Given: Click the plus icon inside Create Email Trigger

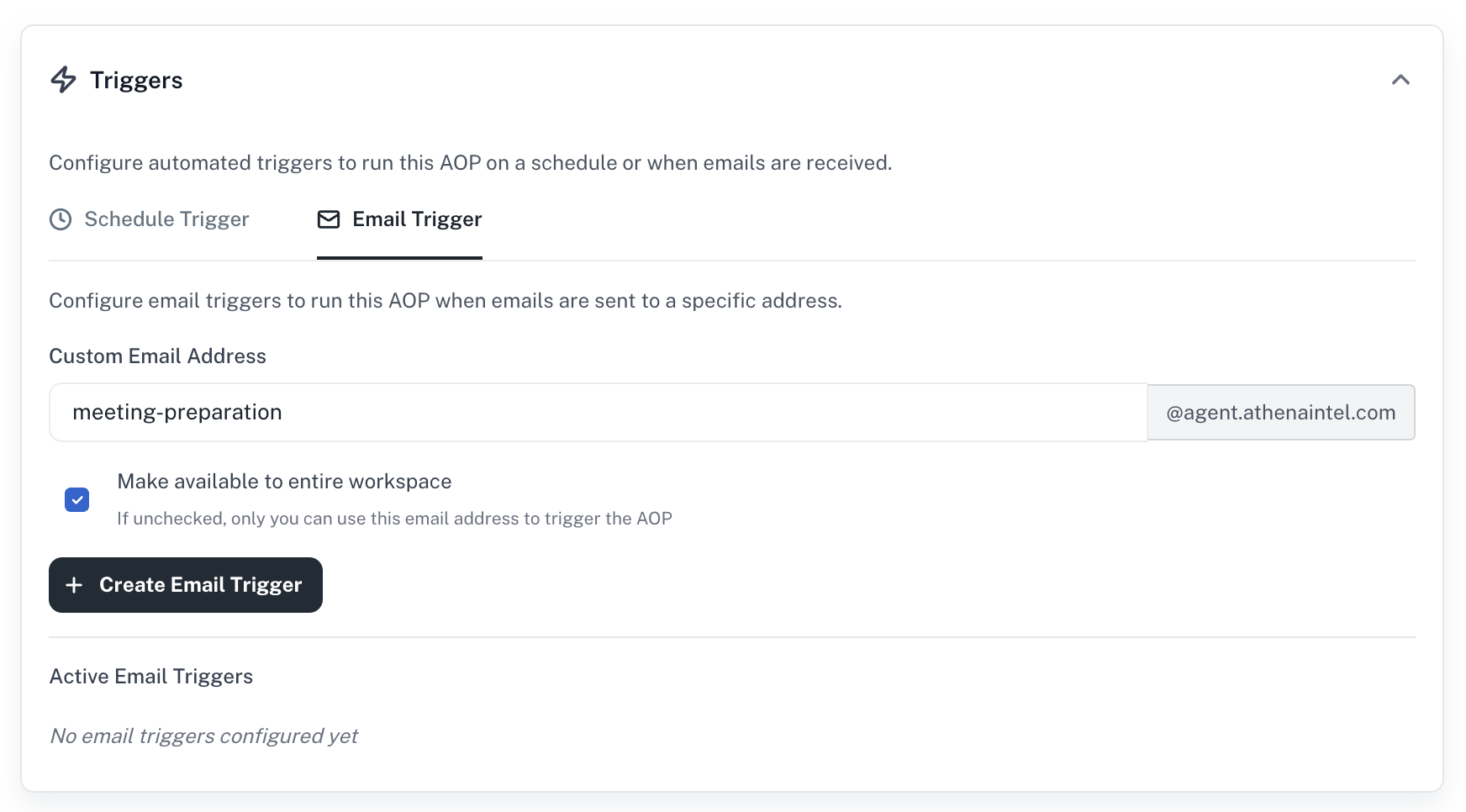Looking at the screenshot, I should (75, 585).
